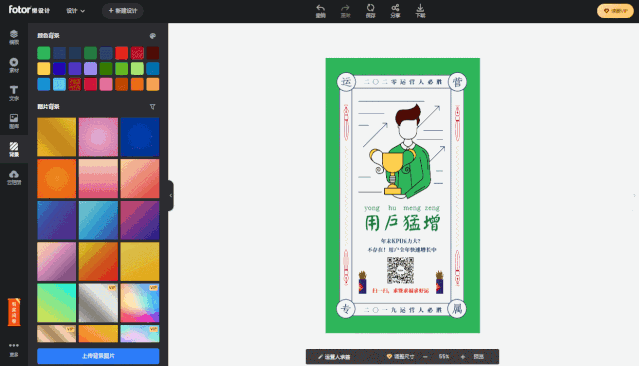Viewport: 639px width, 366px height.
Task: Open the color palette picker icon
Action: pos(153,36)
